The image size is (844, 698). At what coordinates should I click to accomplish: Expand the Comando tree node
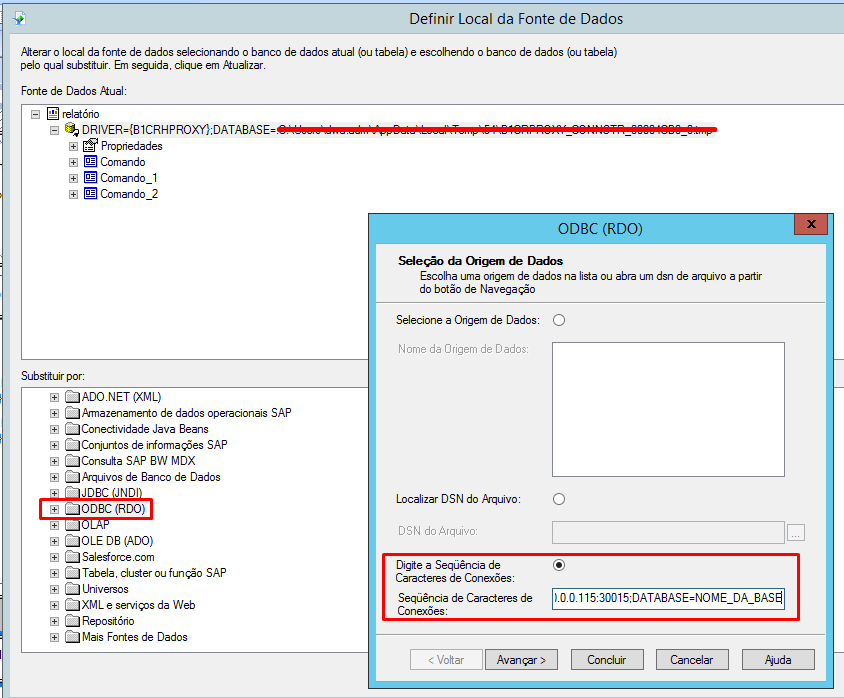click(73, 162)
